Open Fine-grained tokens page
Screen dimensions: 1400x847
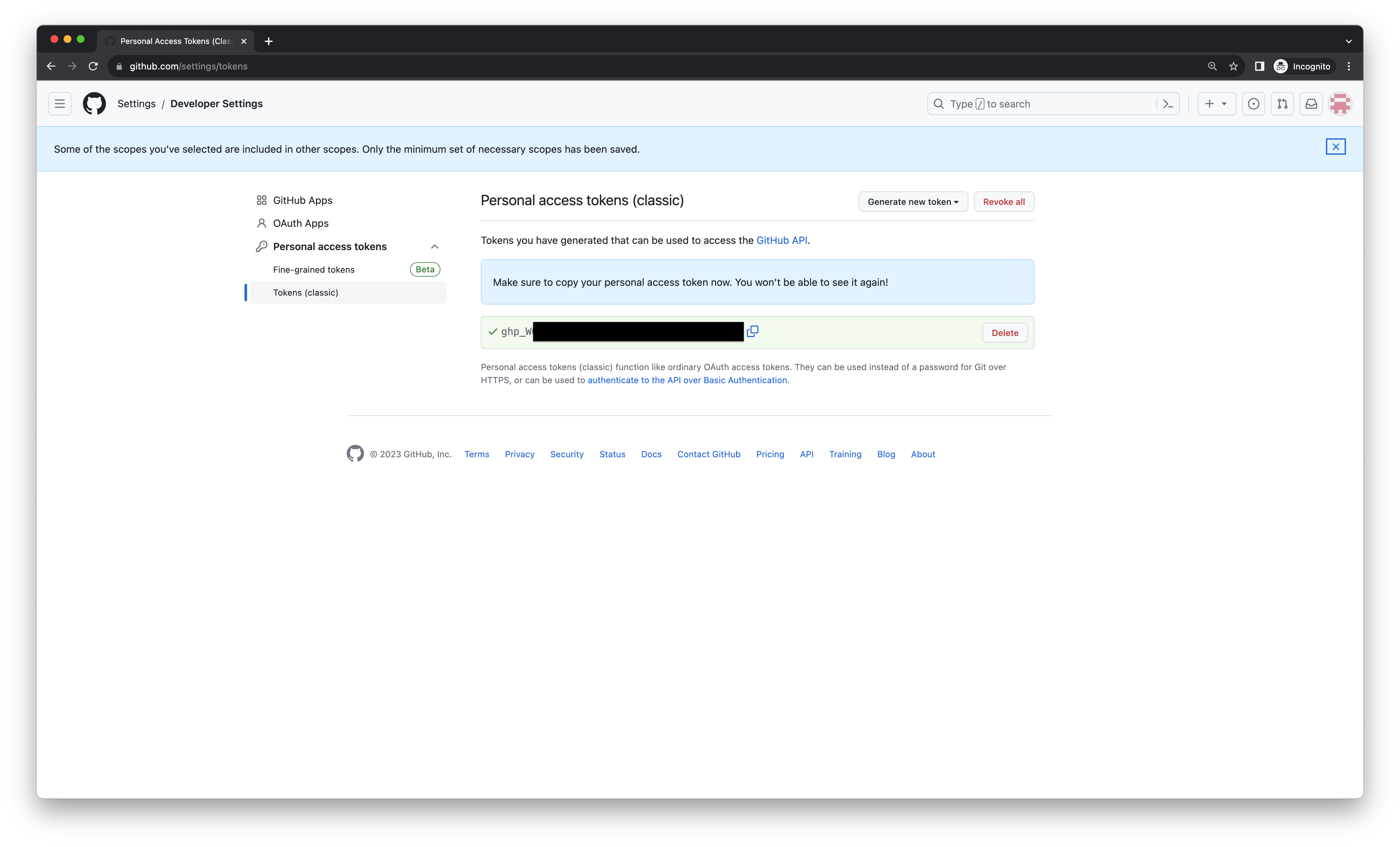tap(314, 269)
